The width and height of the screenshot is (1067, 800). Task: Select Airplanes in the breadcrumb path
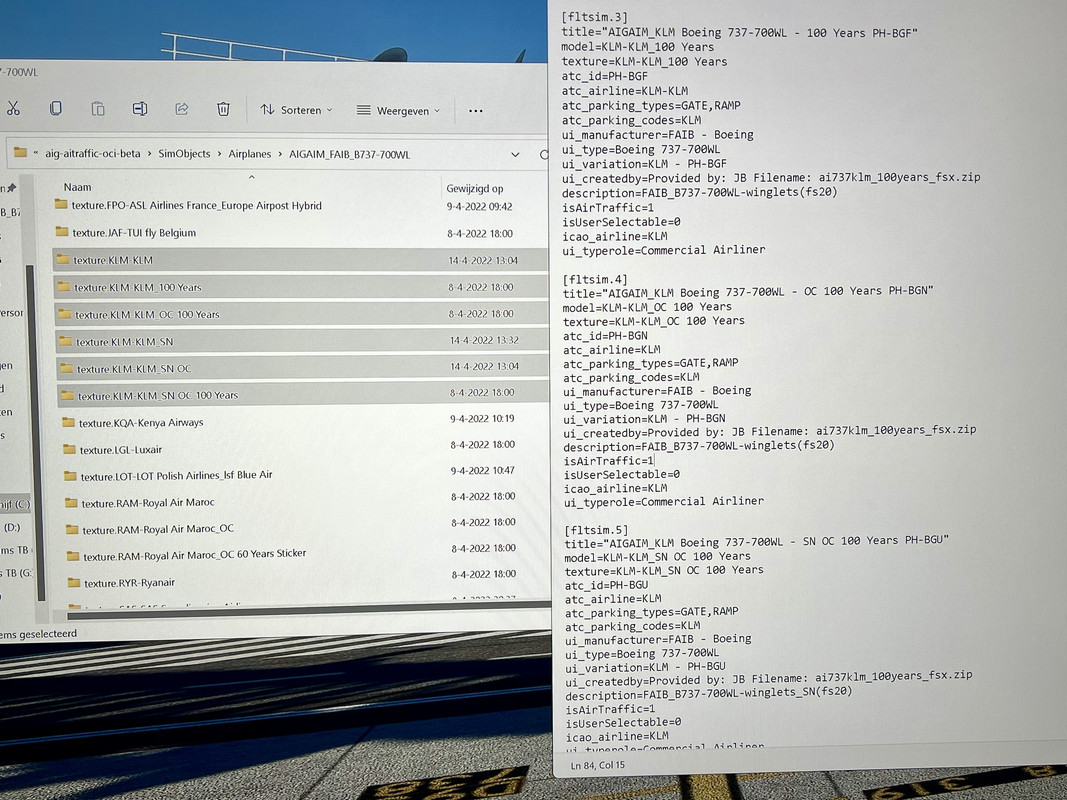point(250,154)
